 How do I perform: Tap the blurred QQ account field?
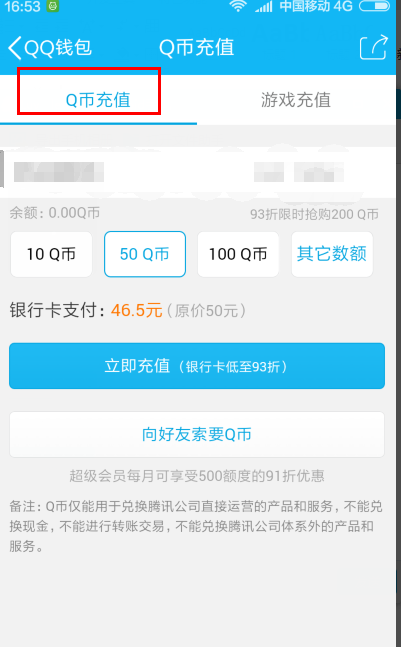pos(198,172)
